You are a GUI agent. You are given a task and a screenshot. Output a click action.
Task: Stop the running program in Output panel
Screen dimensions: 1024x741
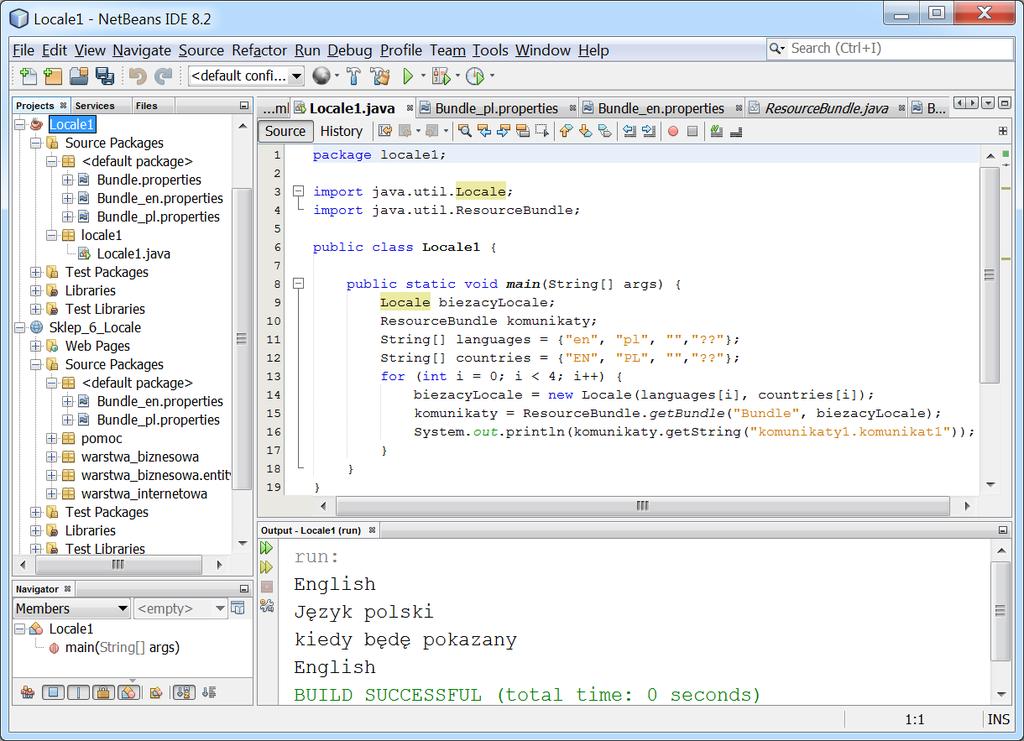pos(266,587)
